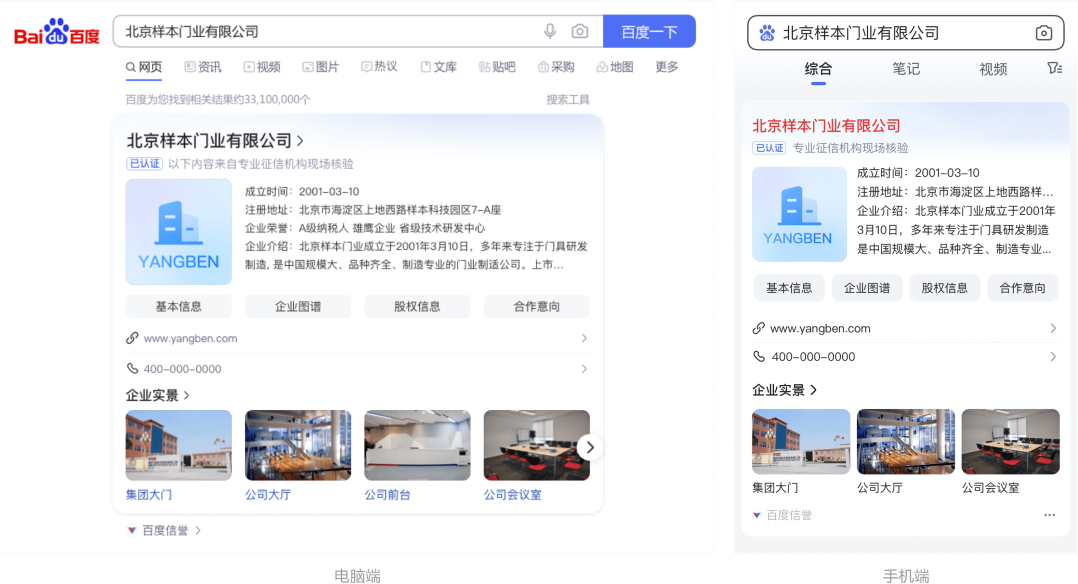The height and width of the screenshot is (584, 1078).
Task: Click 企业图谱 button on desktop card
Action: coord(298,306)
